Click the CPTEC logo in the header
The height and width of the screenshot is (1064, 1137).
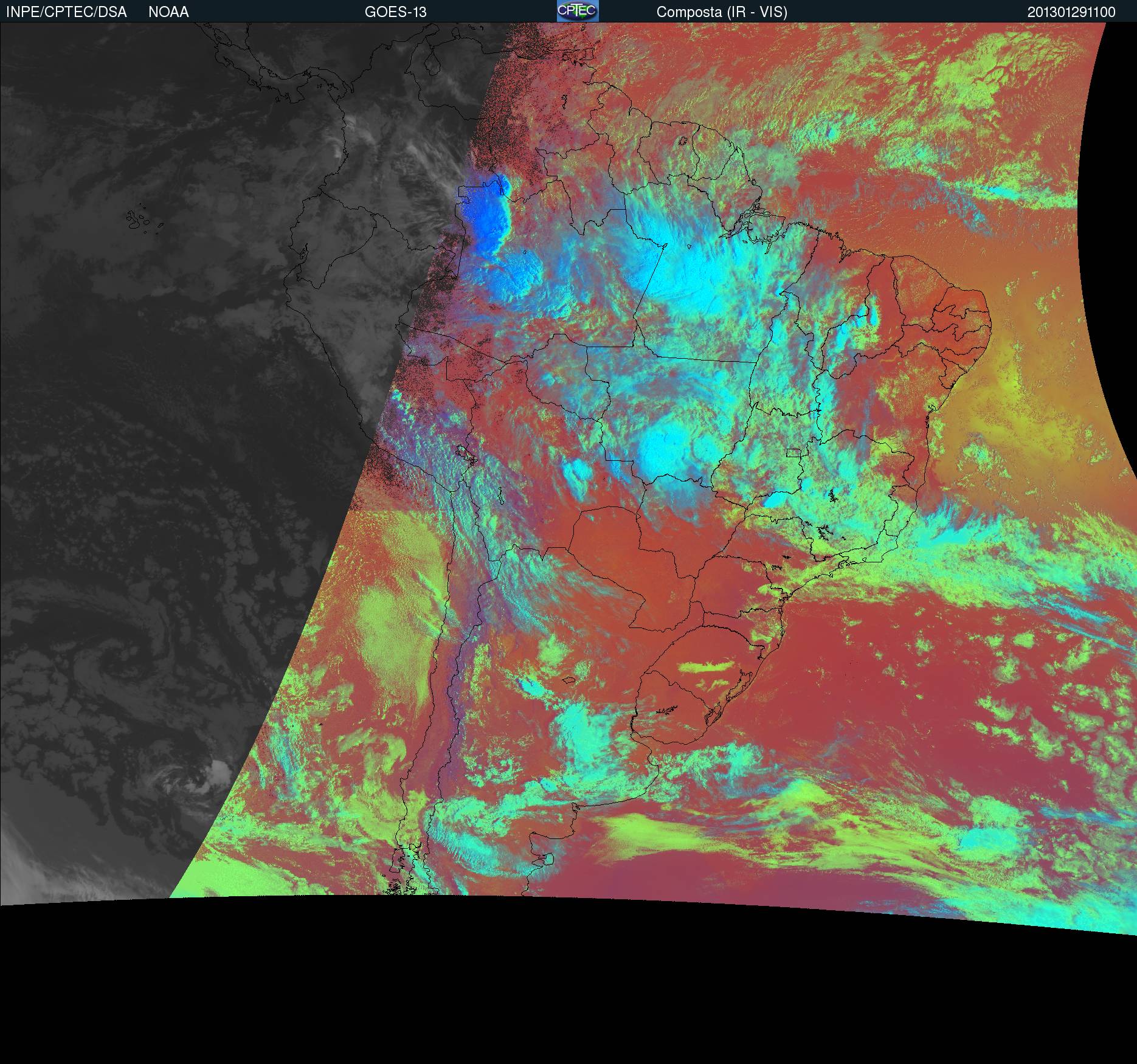click(x=578, y=11)
